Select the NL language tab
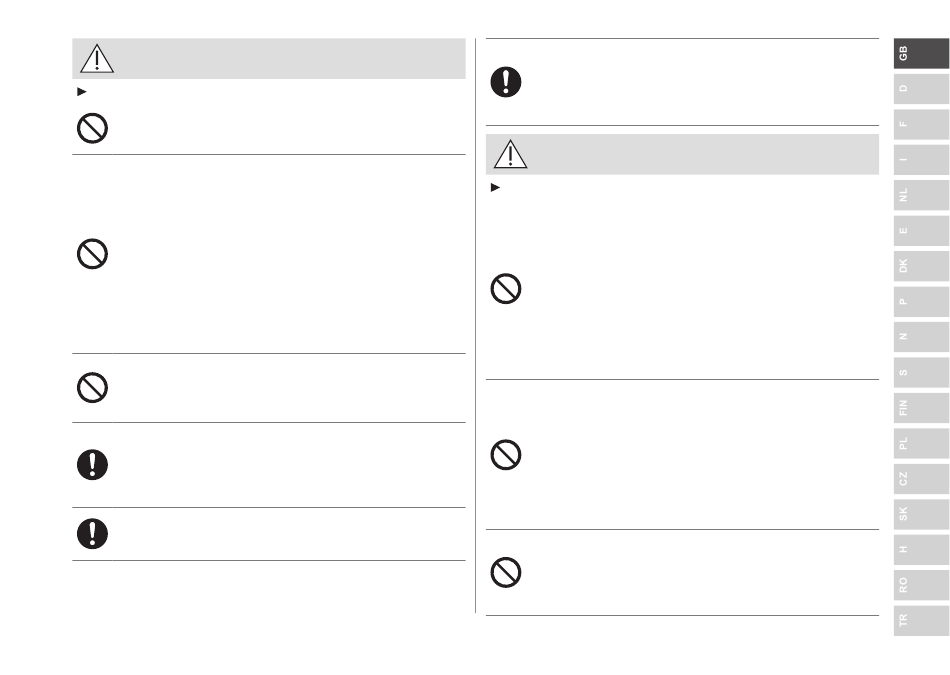950x675 pixels. 921,195
